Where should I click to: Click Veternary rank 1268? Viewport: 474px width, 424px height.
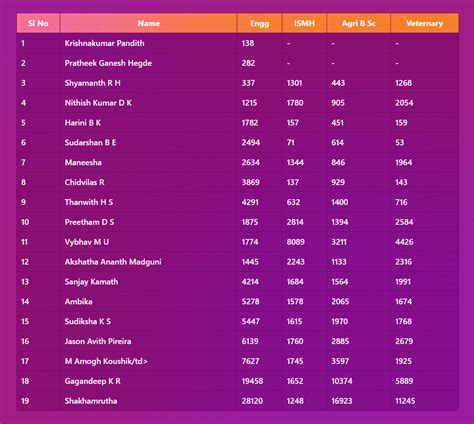pyautogui.click(x=404, y=83)
